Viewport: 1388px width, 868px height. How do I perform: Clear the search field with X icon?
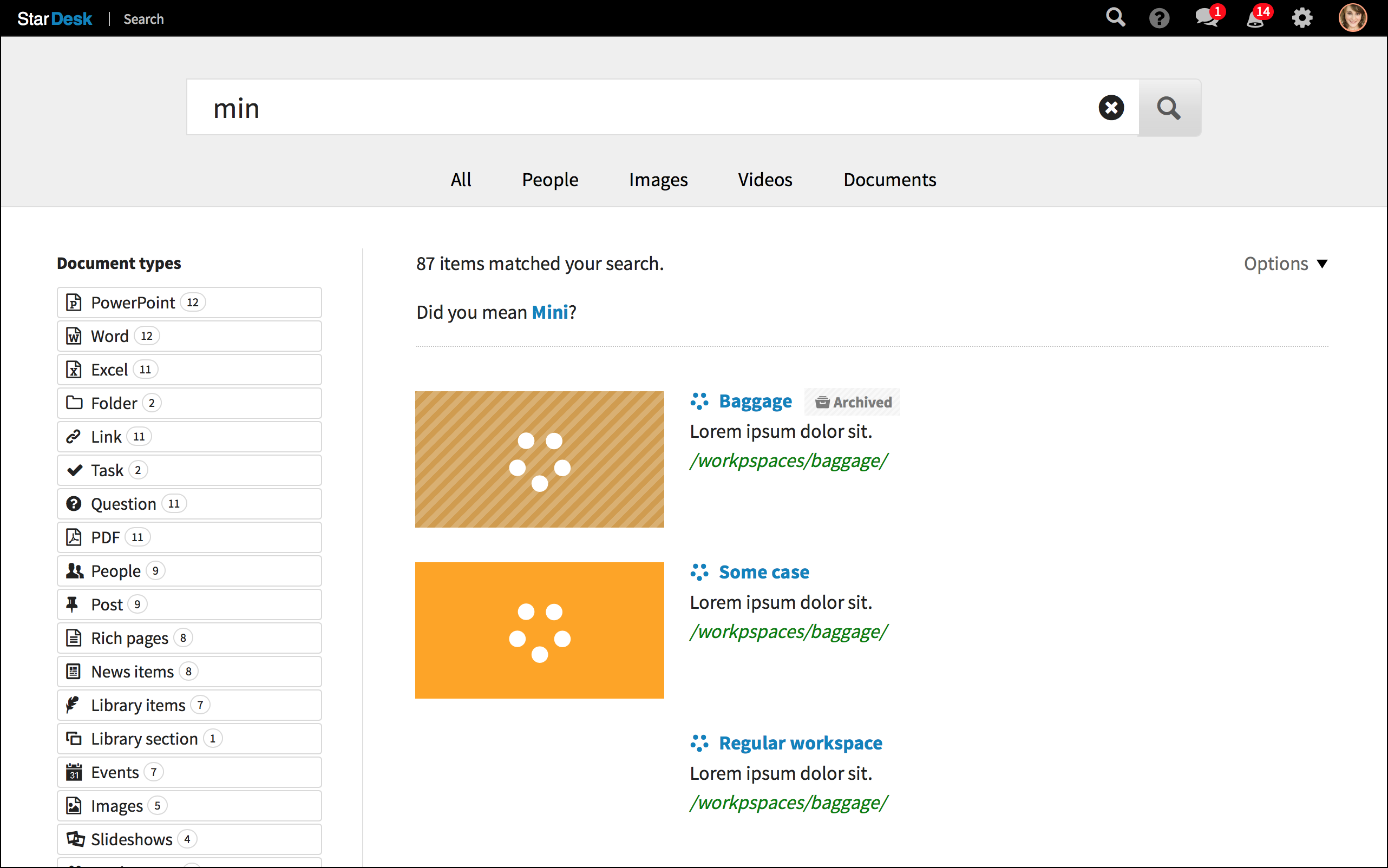[x=1111, y=108]
